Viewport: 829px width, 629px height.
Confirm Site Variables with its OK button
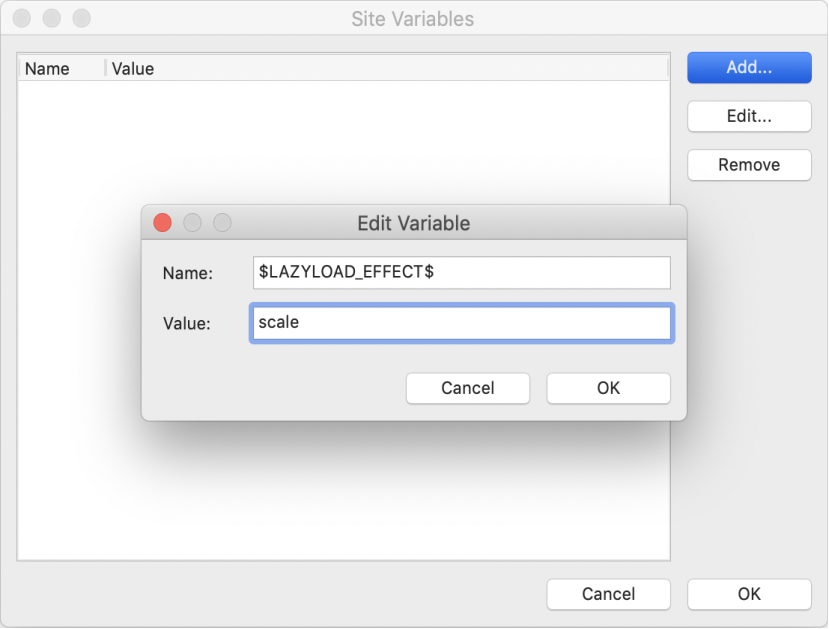click(x=749, y=594)
